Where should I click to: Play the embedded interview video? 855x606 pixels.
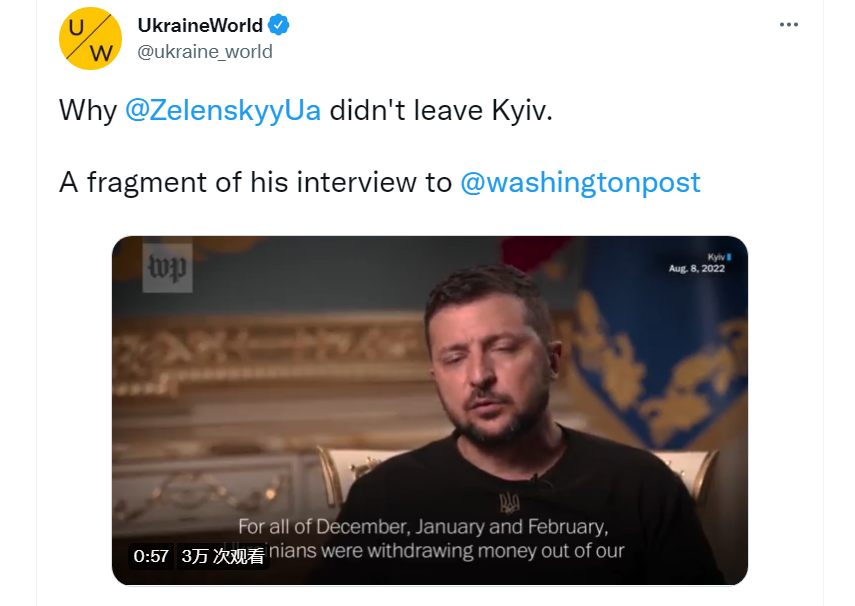(x=430, y=410)
